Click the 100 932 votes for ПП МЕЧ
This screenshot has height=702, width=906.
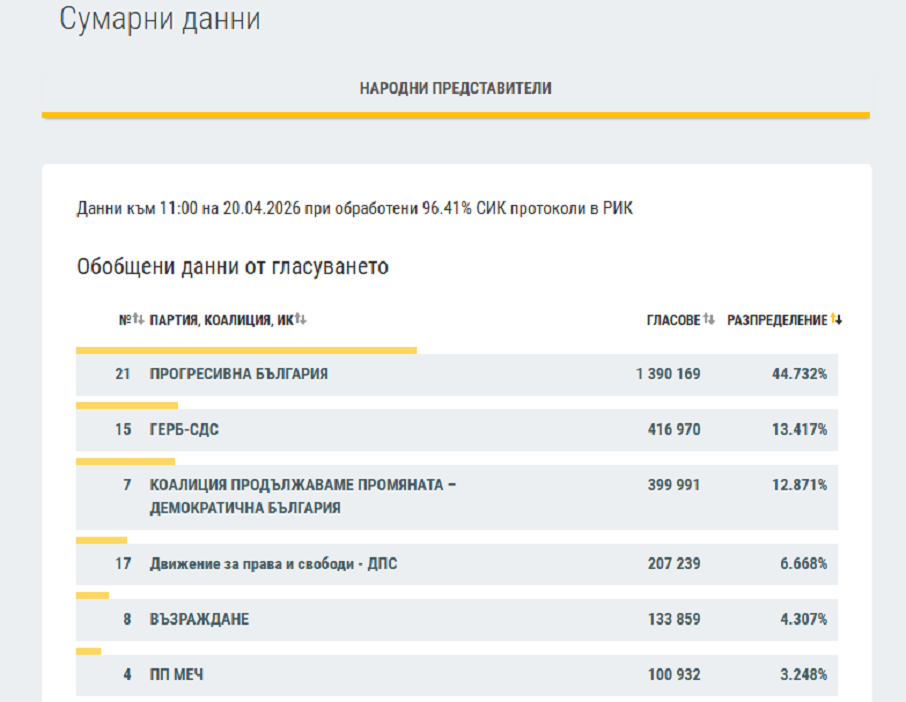click(673, 676)
